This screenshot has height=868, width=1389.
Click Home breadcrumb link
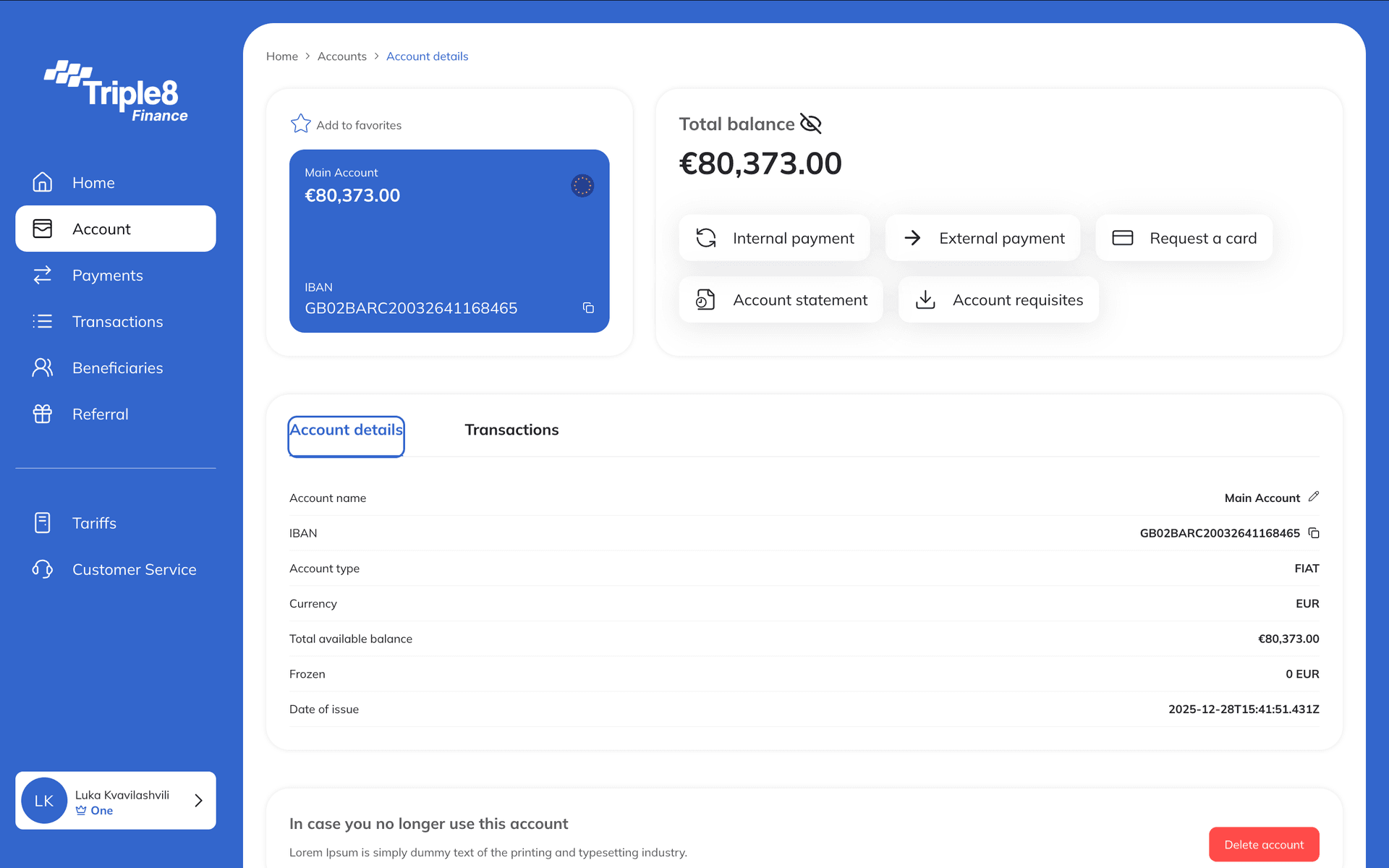coord(282,56)
